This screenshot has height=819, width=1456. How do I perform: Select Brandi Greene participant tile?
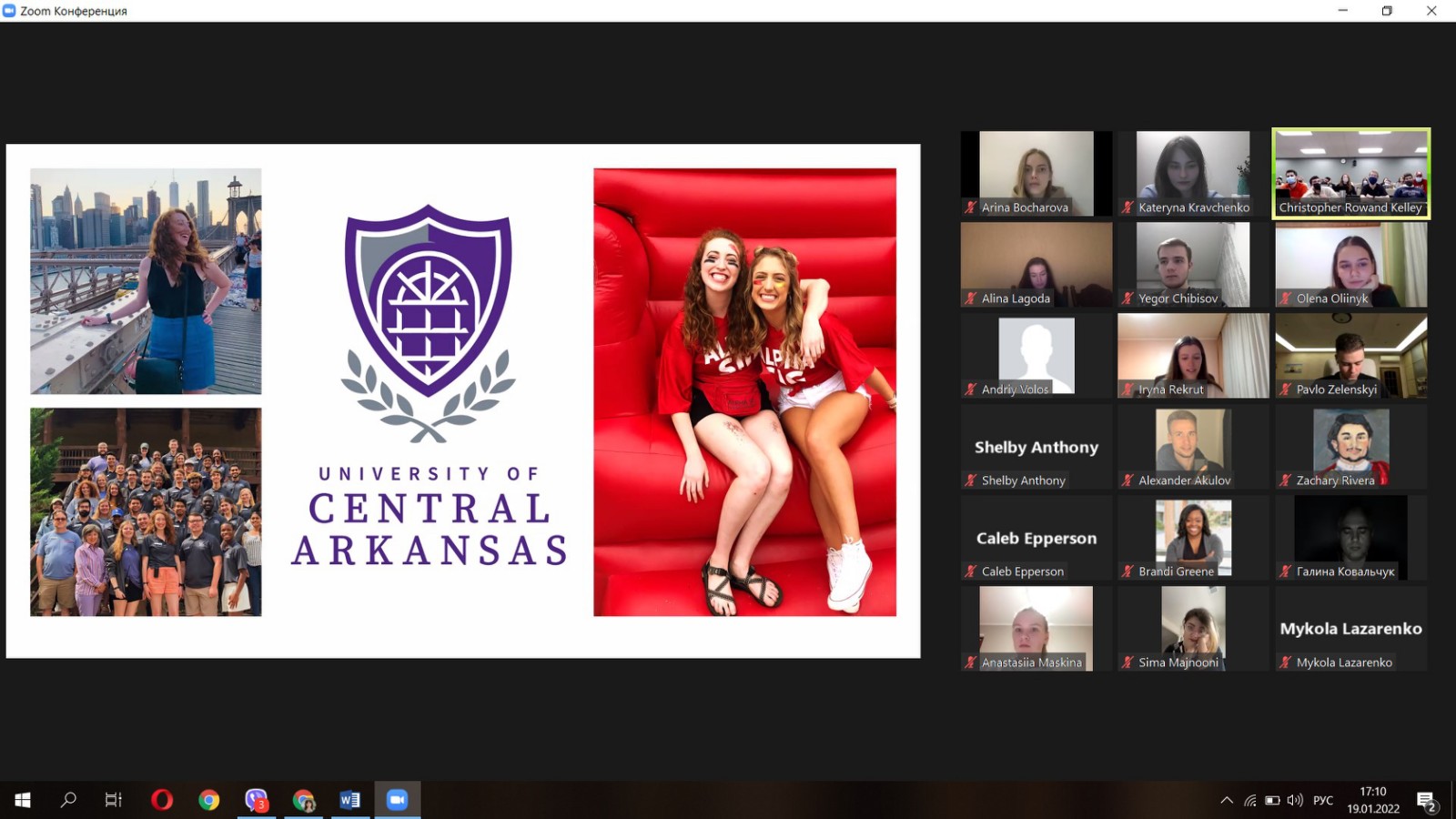point(1193,538)
